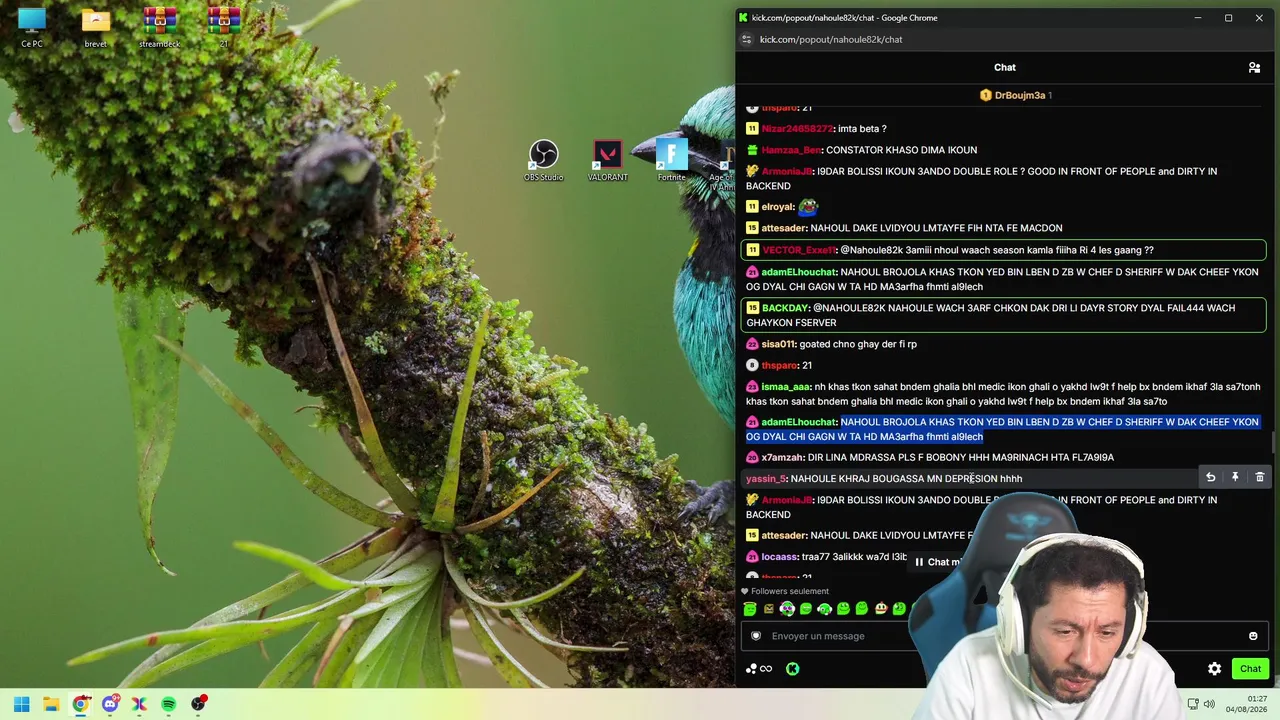Click the message "CONSTATOR KHASO DIMA IKOUN"
The width and height of the screenshot is (1280, 720).
click(x=901, y=150)
